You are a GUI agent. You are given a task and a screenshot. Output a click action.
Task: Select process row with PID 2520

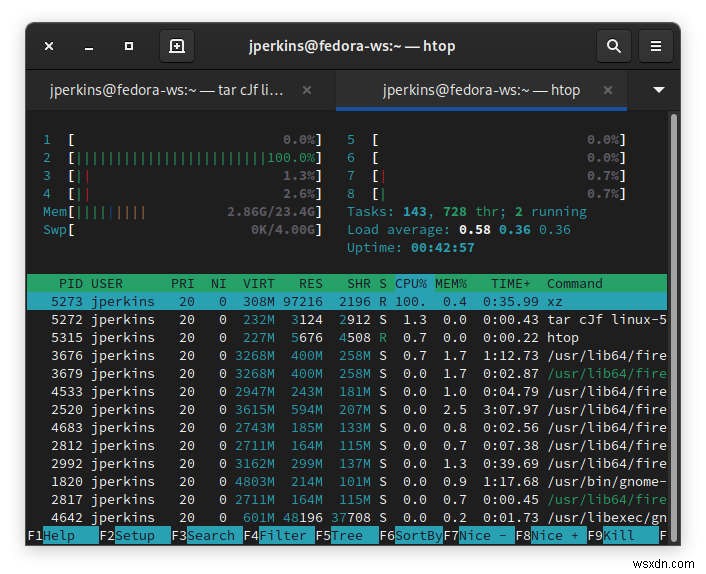[347, 409]
